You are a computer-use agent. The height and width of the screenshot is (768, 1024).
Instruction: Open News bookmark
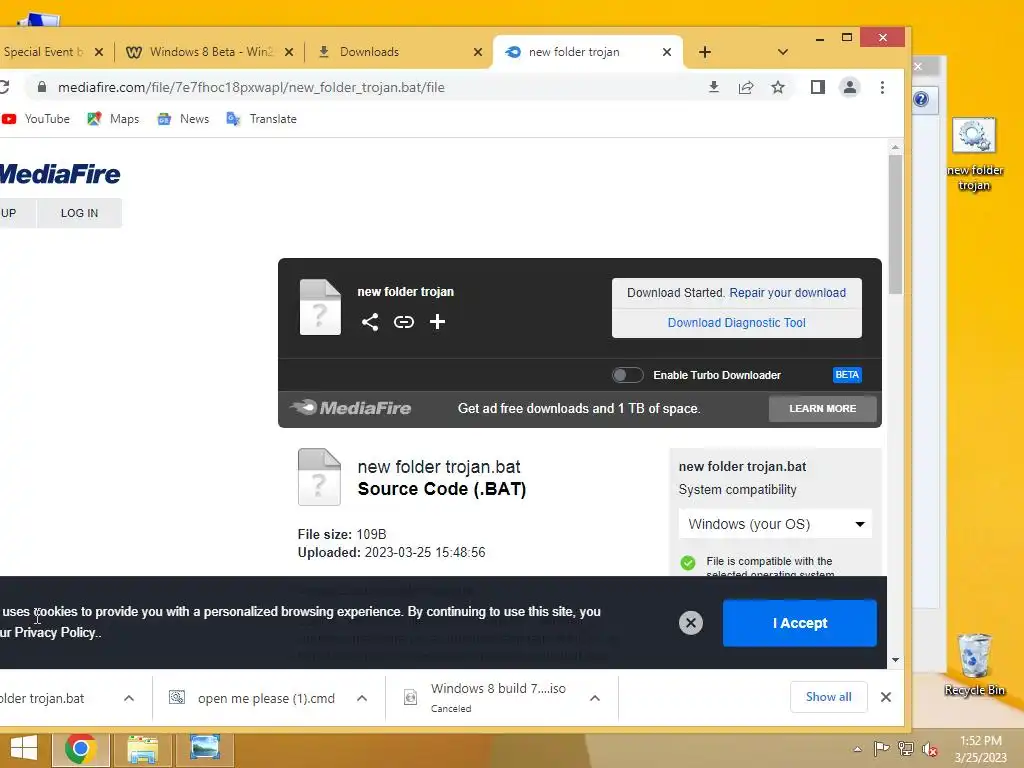pyautogui.click(x=183, y=119)
